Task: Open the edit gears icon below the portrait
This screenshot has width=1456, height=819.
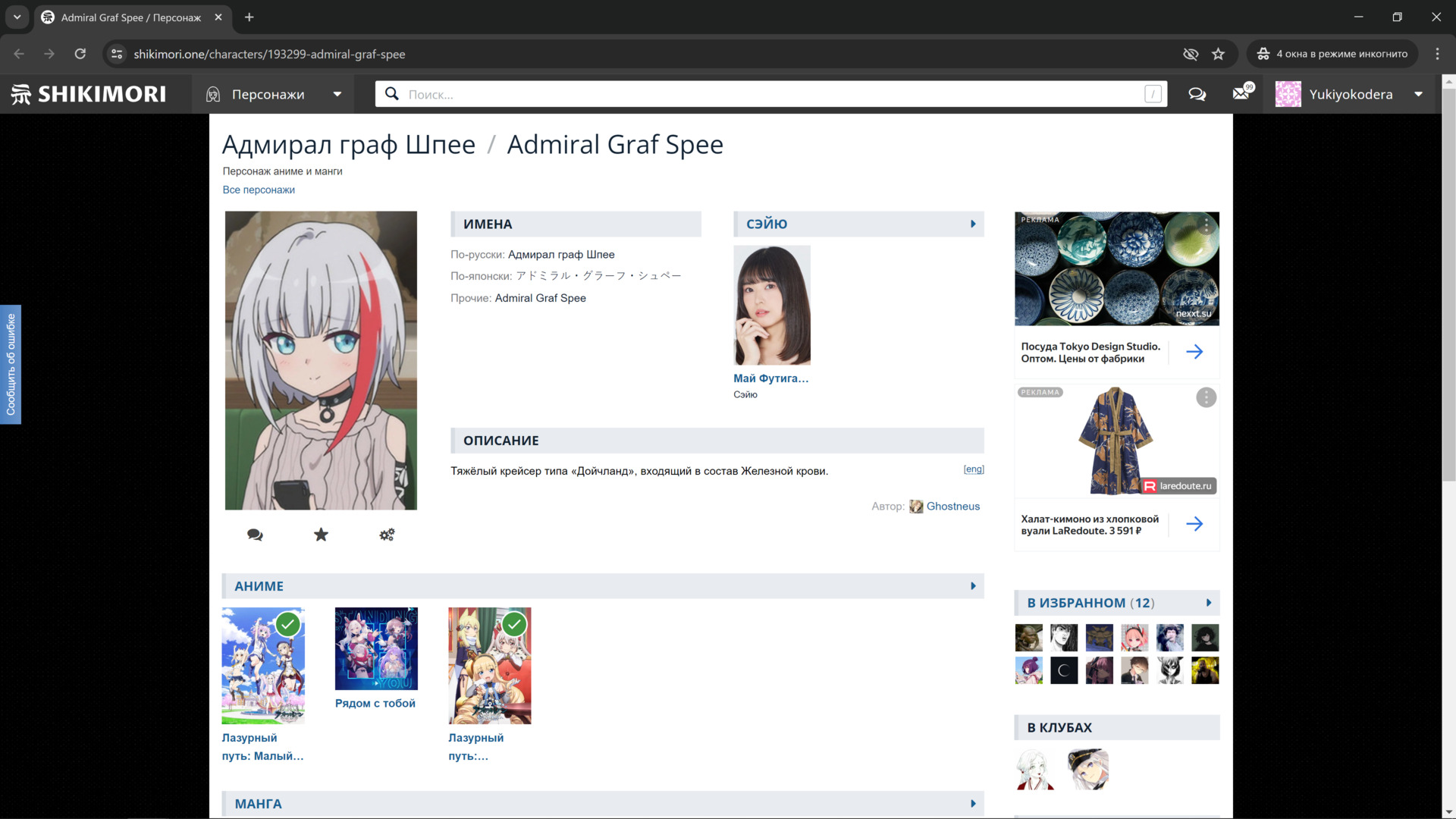Action: pyautogui.click(x=387, y=535)
